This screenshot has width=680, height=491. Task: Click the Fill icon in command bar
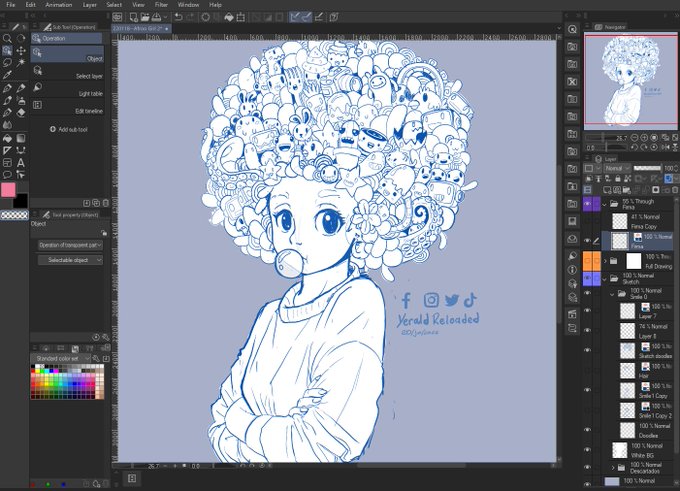pyautogui.click(x=229, y=17)
